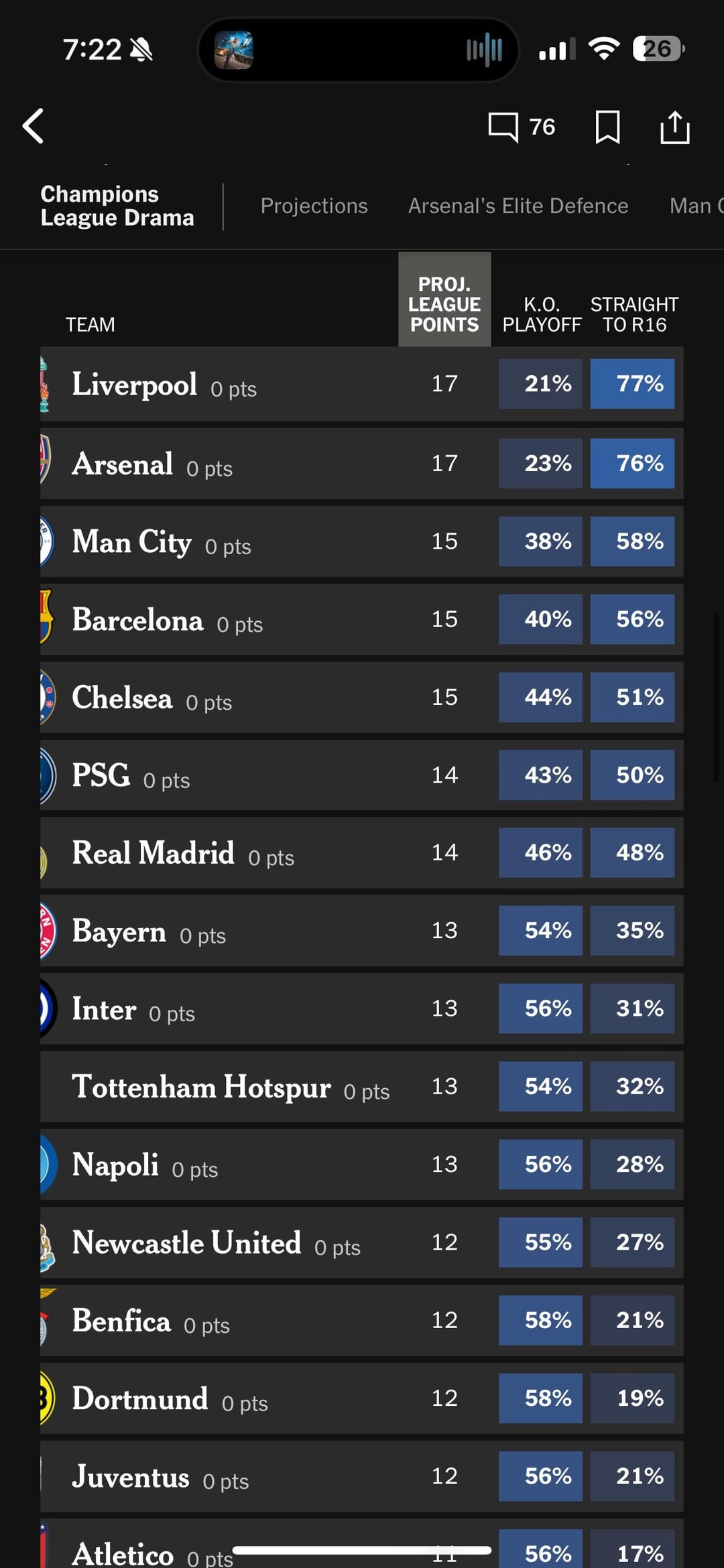Tap the Barcelona club crest
The width and height of the screenshot is (724, 1568).
coord(46,617)
